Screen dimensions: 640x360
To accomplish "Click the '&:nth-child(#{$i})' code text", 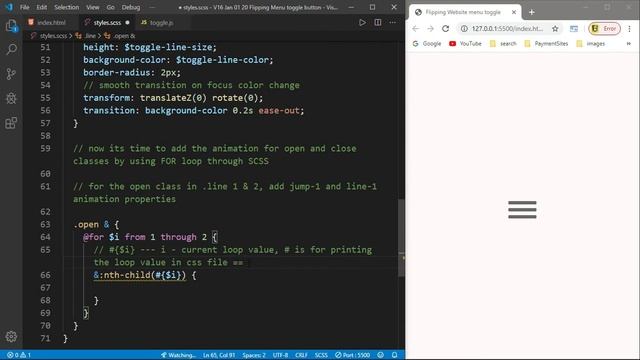I will [x=140, y=275].
